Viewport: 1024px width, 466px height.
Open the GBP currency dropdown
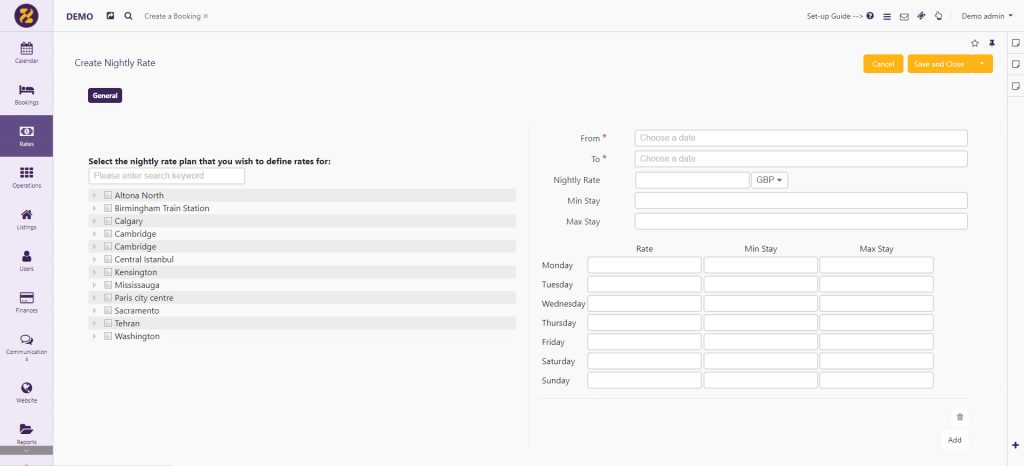tap(769, 180)
